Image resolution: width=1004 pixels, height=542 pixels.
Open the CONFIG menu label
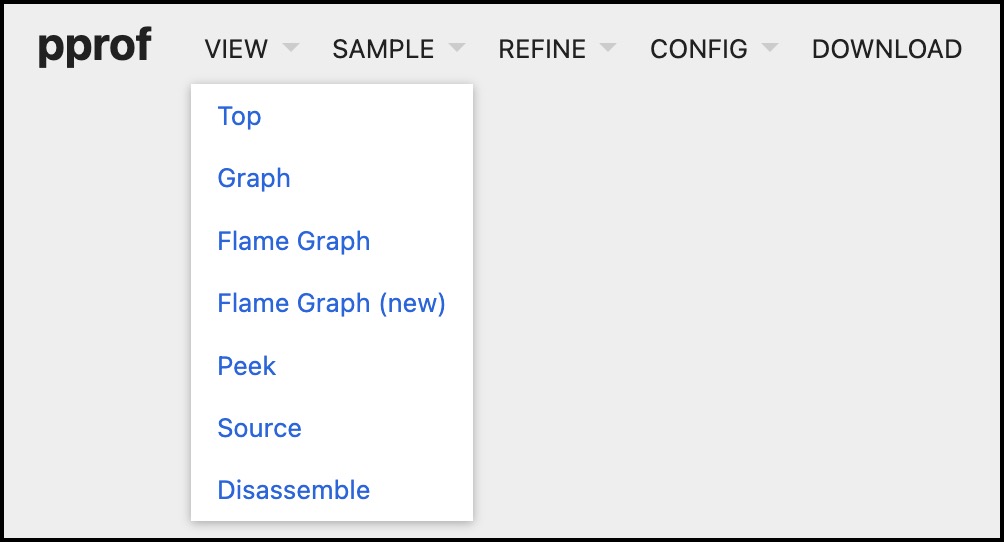click(x=698, y=48)
